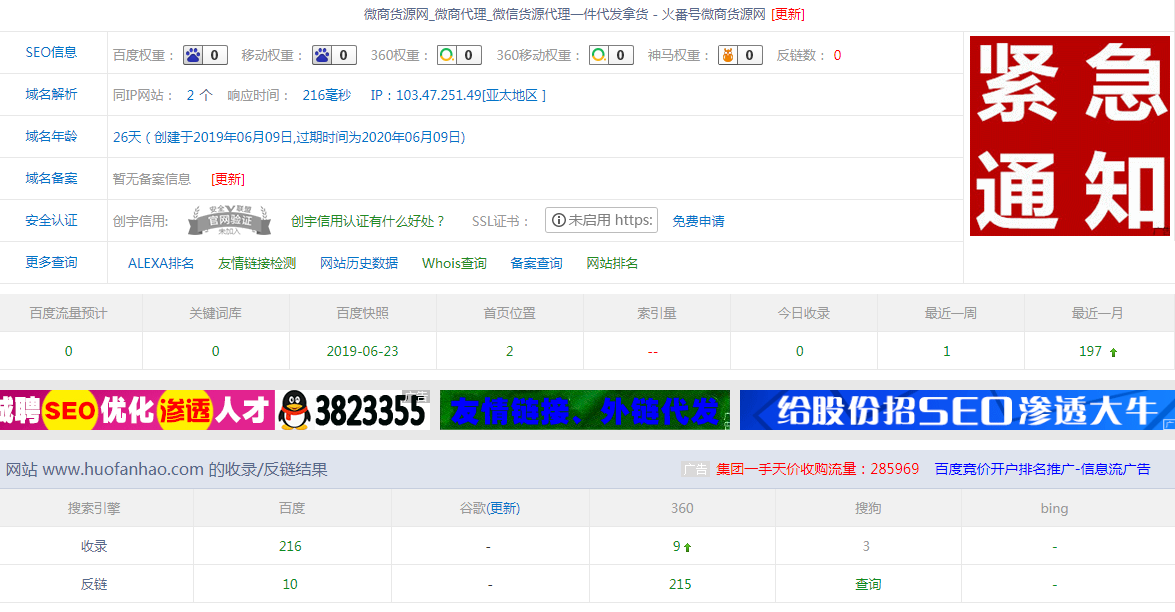Click the red 更新 link in page title
This screenshot has width=1175, height=612.
pos(788,14)
